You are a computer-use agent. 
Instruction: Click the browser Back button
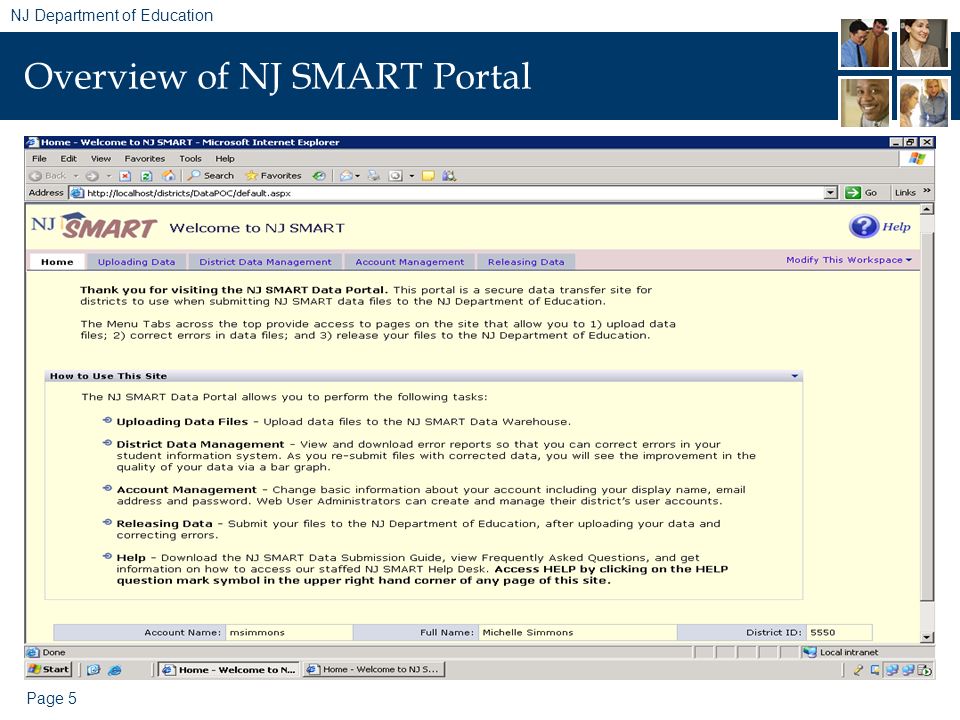[48, 176]
